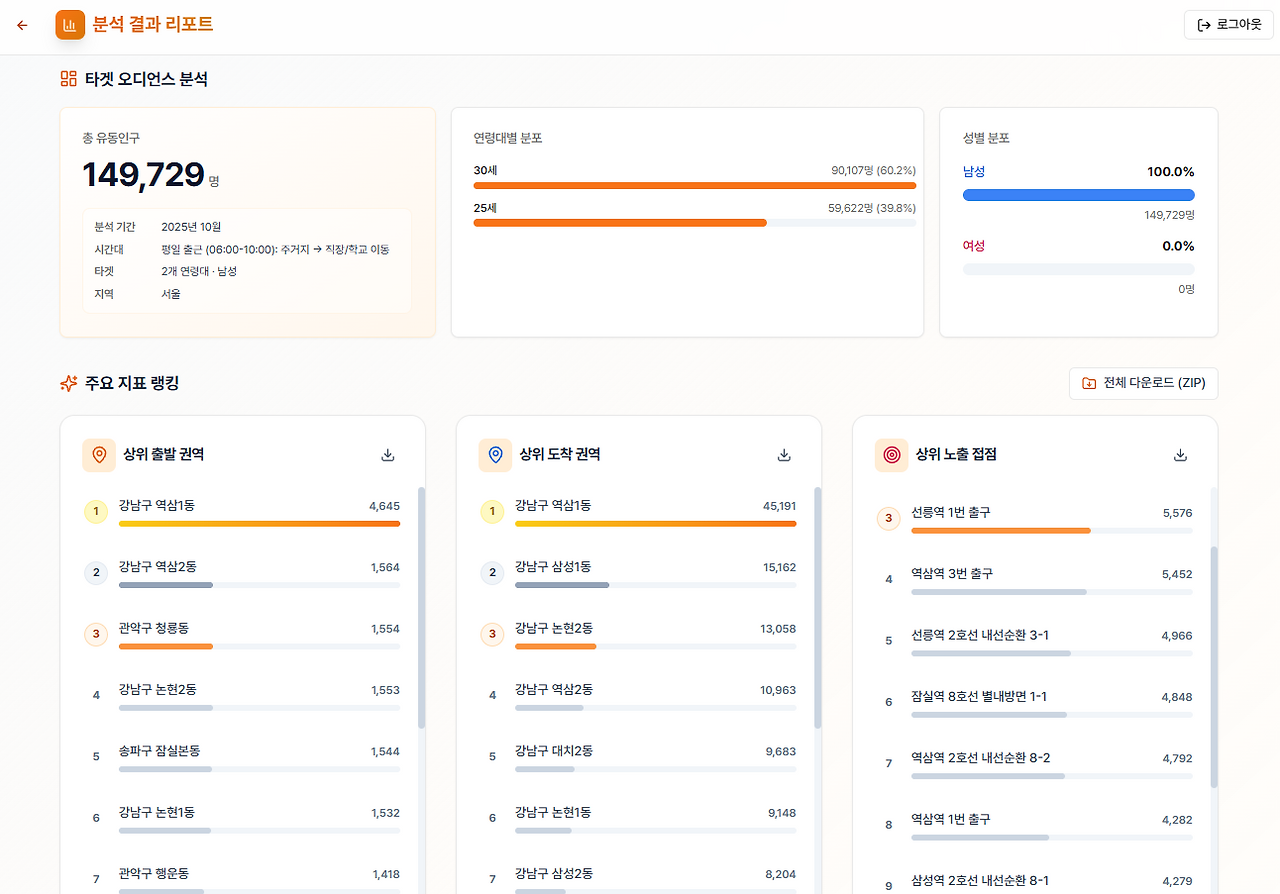1280x894 pixels.
Task: Click the sparkle icon next to 주요 지표 랭킹
Action: (69, 383)
